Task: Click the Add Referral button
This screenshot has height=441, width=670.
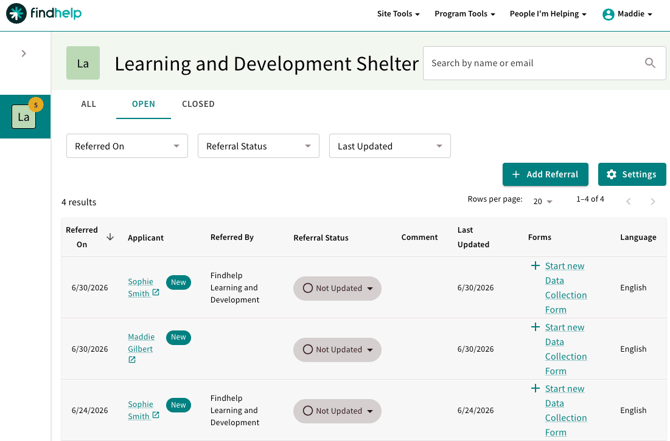Action: click(545, 174)
